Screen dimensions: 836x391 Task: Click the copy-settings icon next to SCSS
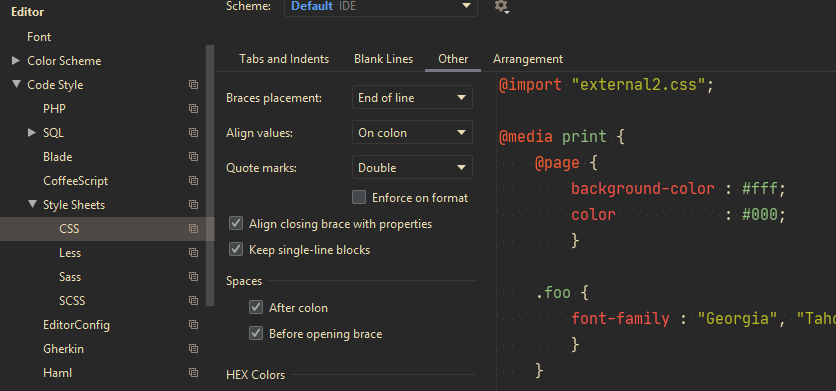[x=194, y=301]
